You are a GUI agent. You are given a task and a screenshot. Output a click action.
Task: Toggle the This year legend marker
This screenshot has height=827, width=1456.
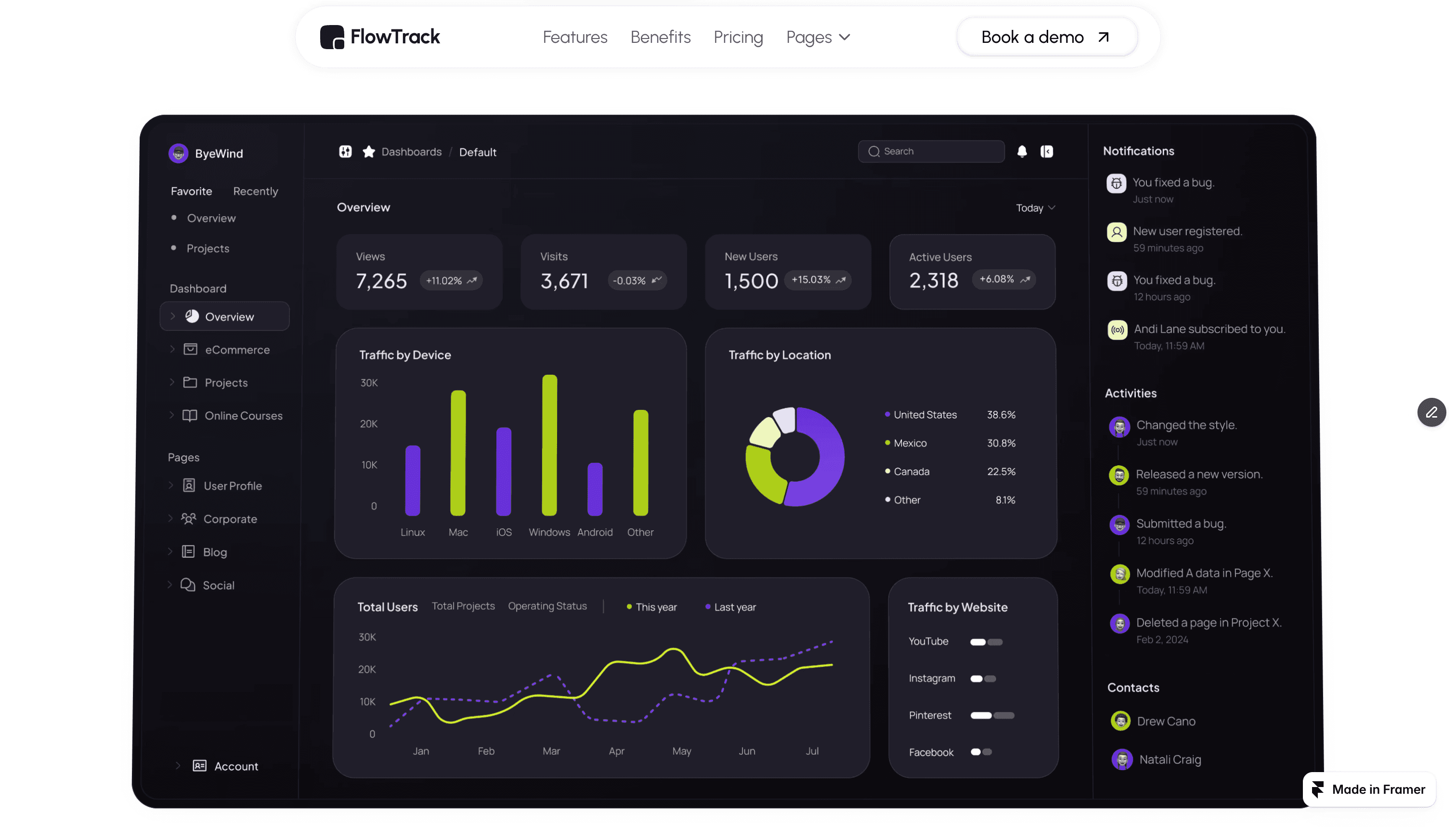click(629, 606)
